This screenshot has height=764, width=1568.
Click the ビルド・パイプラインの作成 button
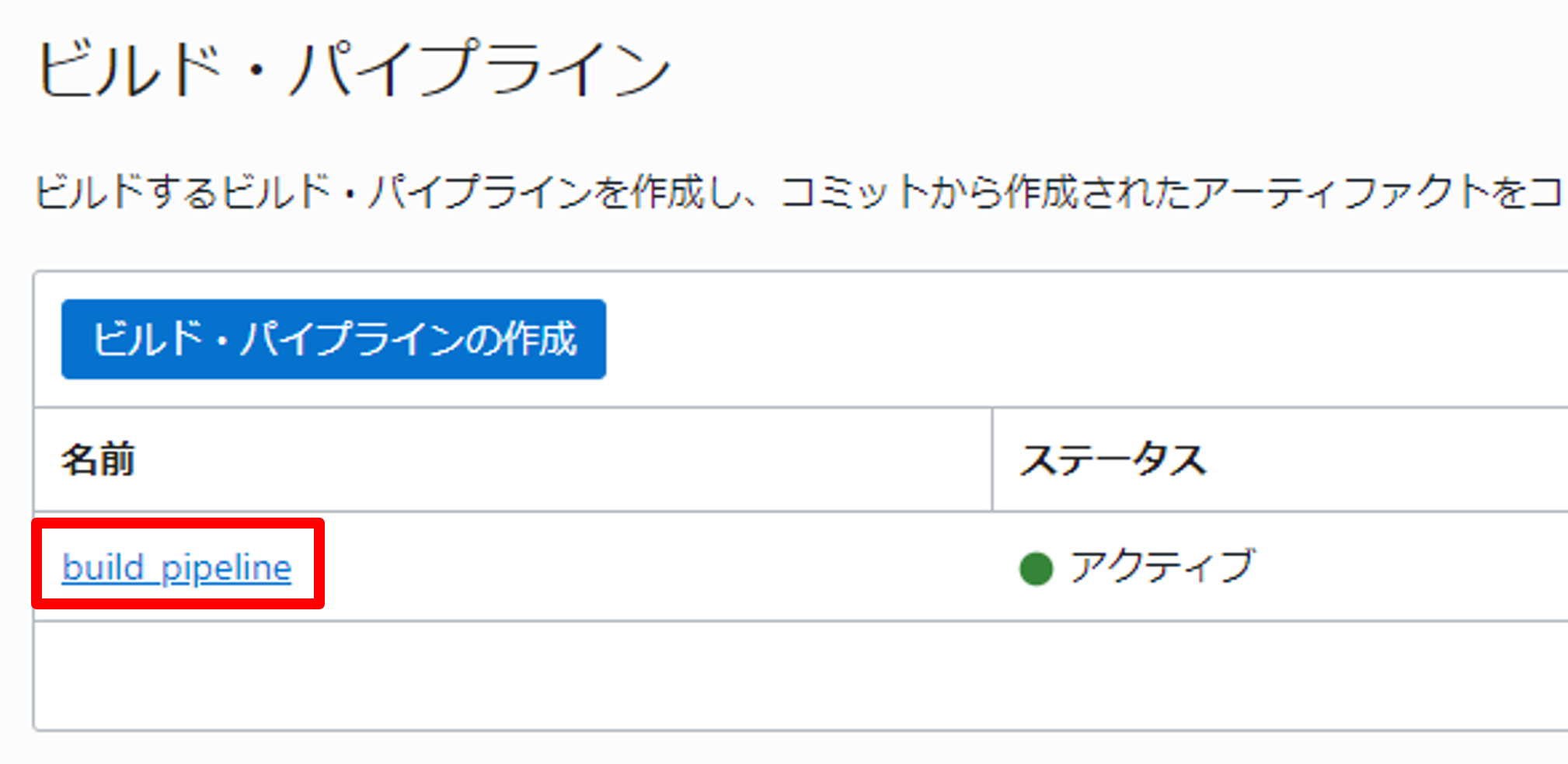[x=333, y=340]
